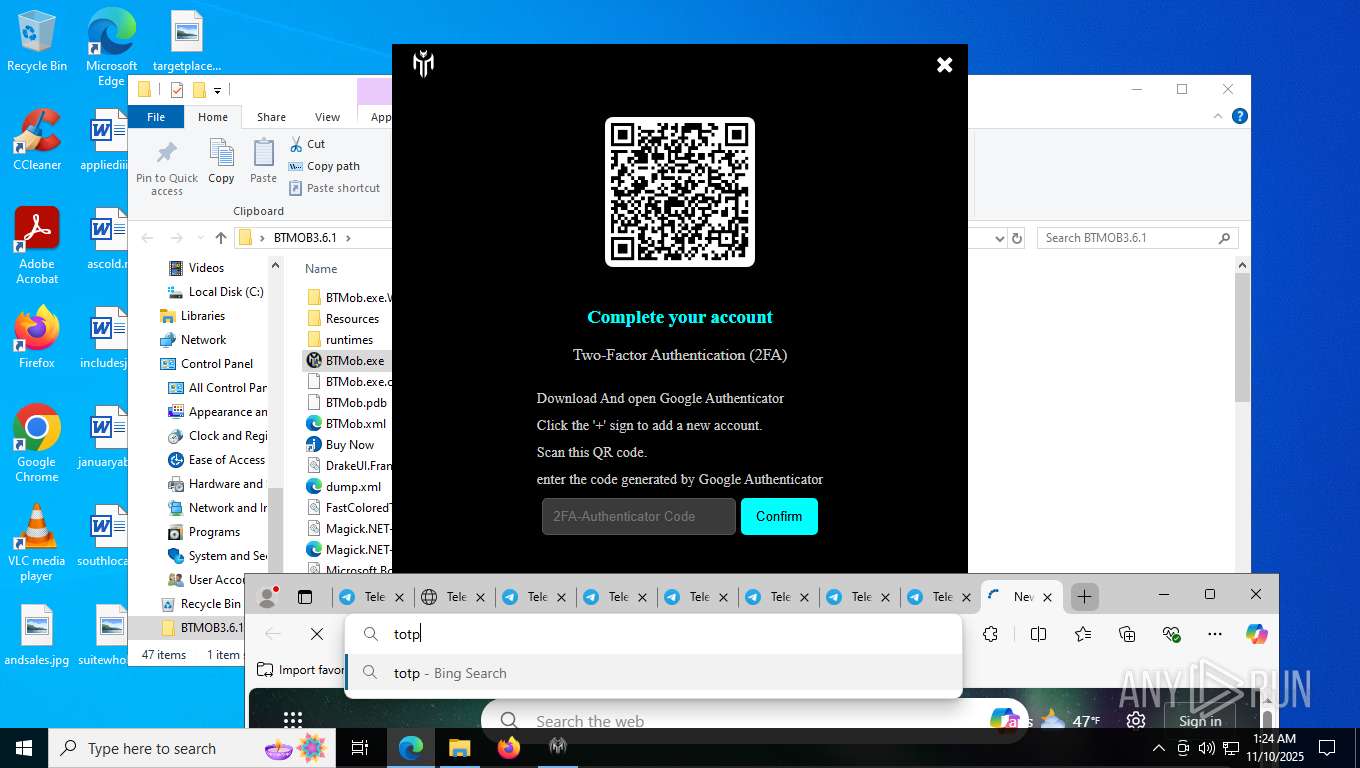Click the cyan Confirm button
1360x768 pixels.
click(779, 516)
